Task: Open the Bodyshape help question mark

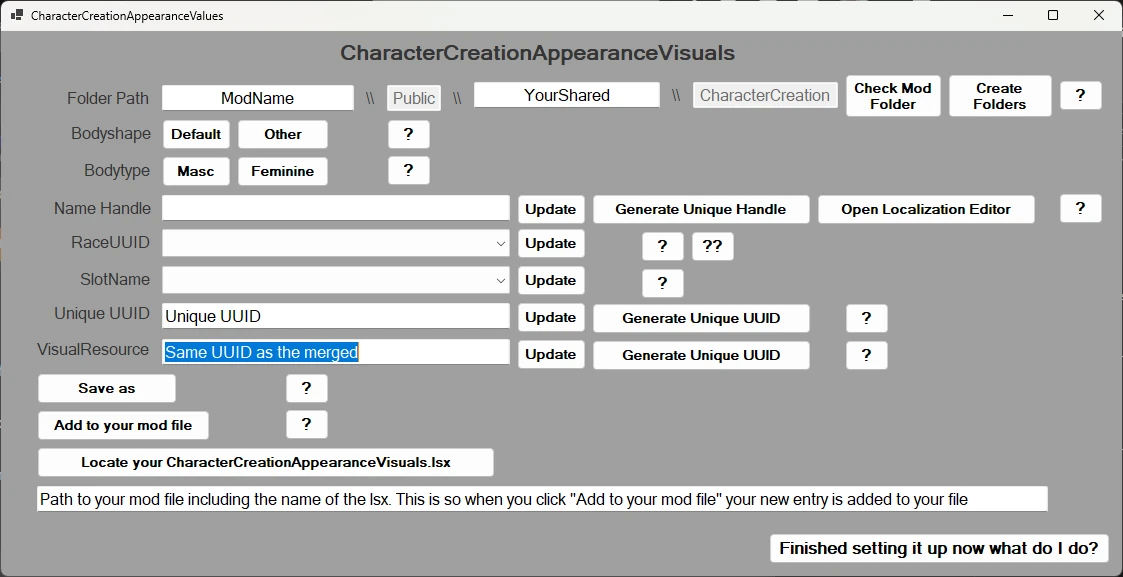Action: 408,134
